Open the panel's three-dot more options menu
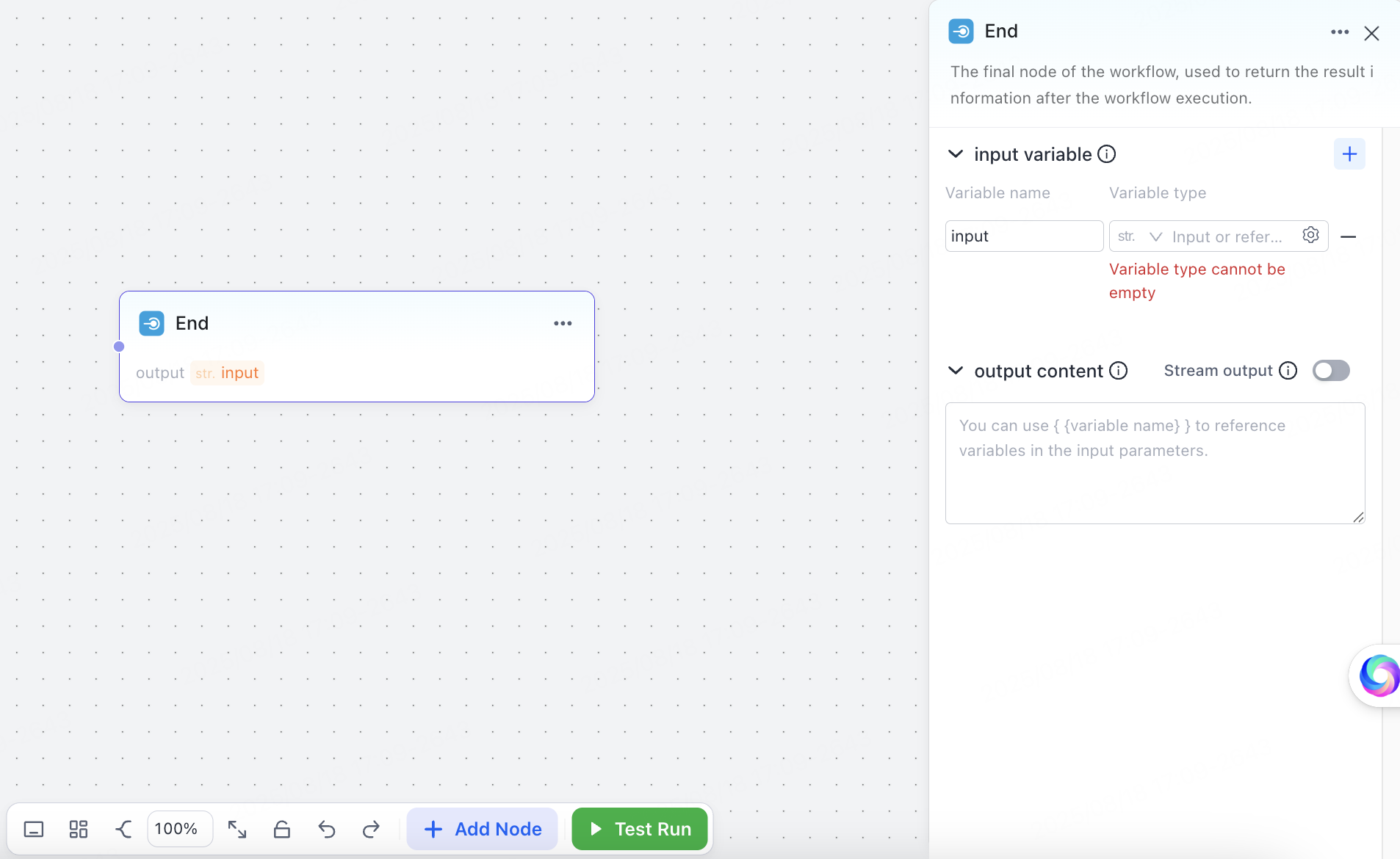The height and width of the screenshot is (859, 1400). 1340,32
